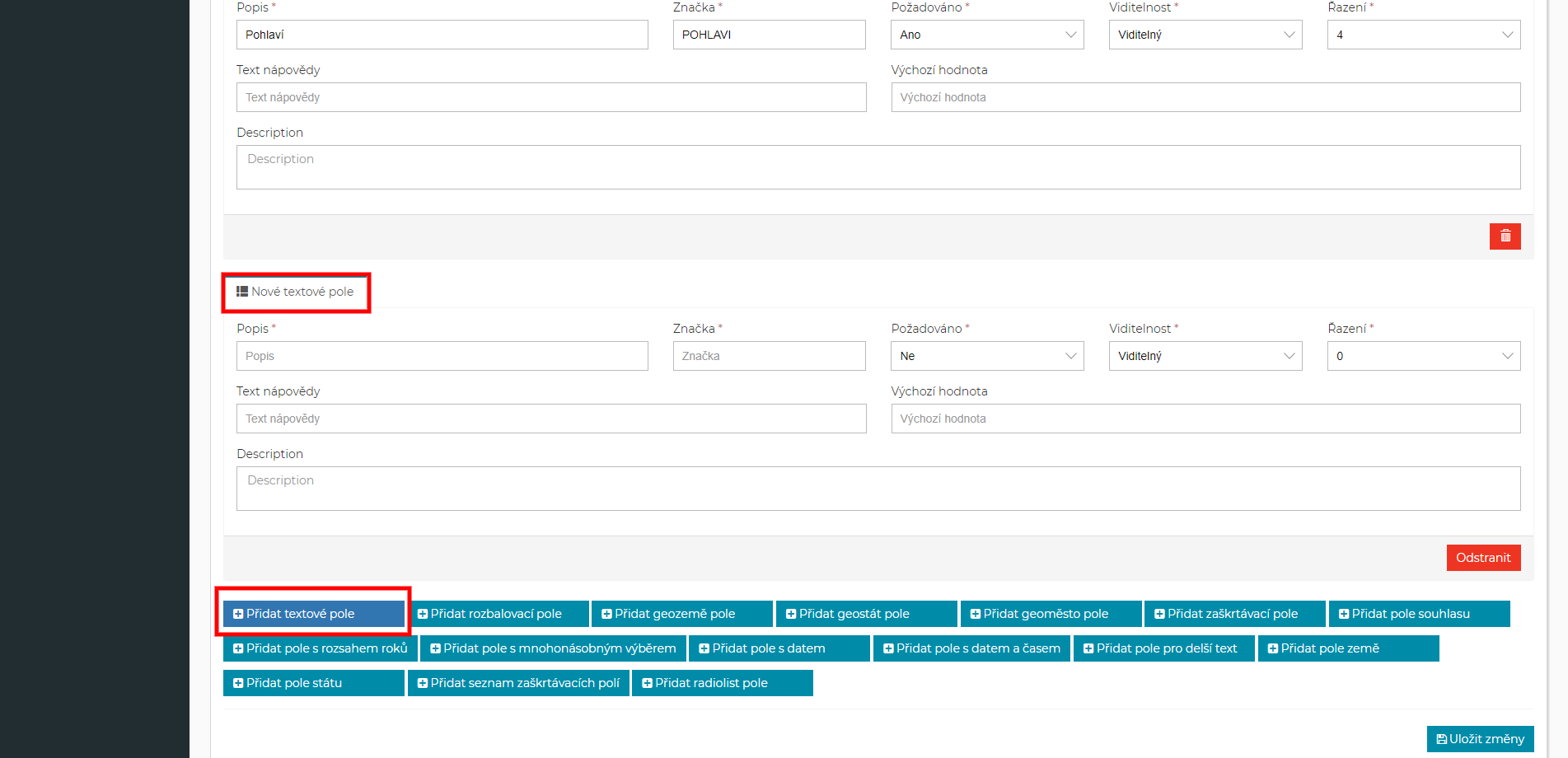Click Přidat pole pro delší text

click(x=1164, y=648)
